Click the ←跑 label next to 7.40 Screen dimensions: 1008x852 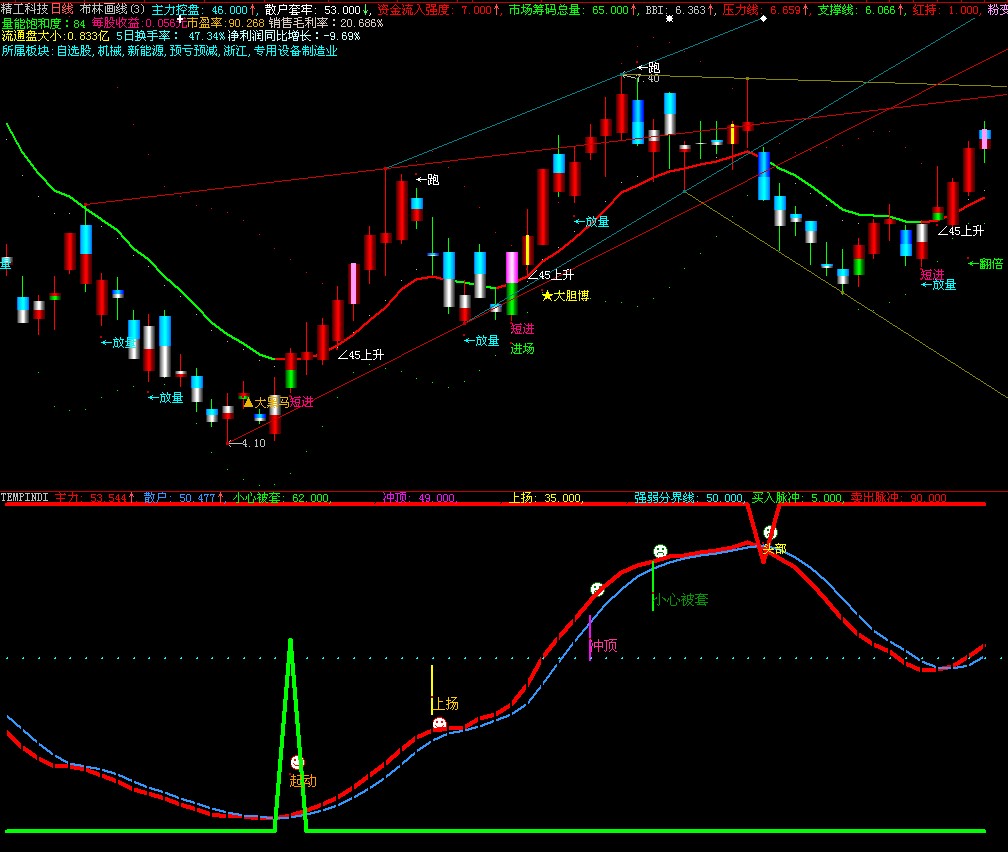click(649, 67)
